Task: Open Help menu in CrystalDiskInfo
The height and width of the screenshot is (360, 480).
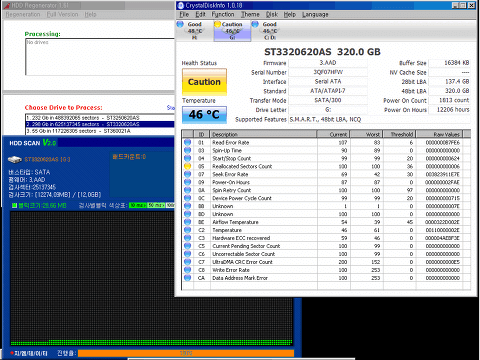Action: tap(290, 14)
